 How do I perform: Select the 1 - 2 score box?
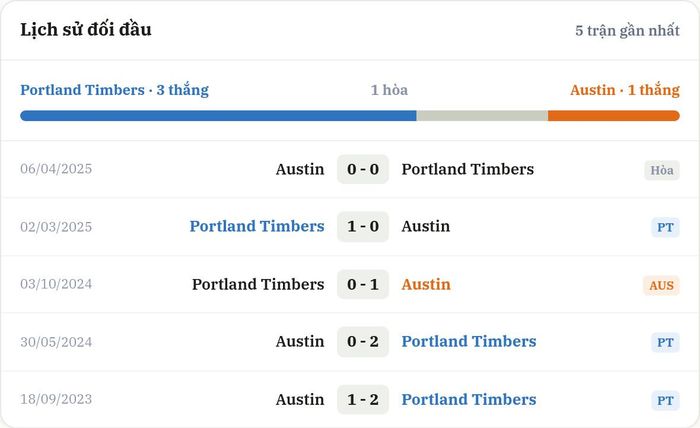363,399
